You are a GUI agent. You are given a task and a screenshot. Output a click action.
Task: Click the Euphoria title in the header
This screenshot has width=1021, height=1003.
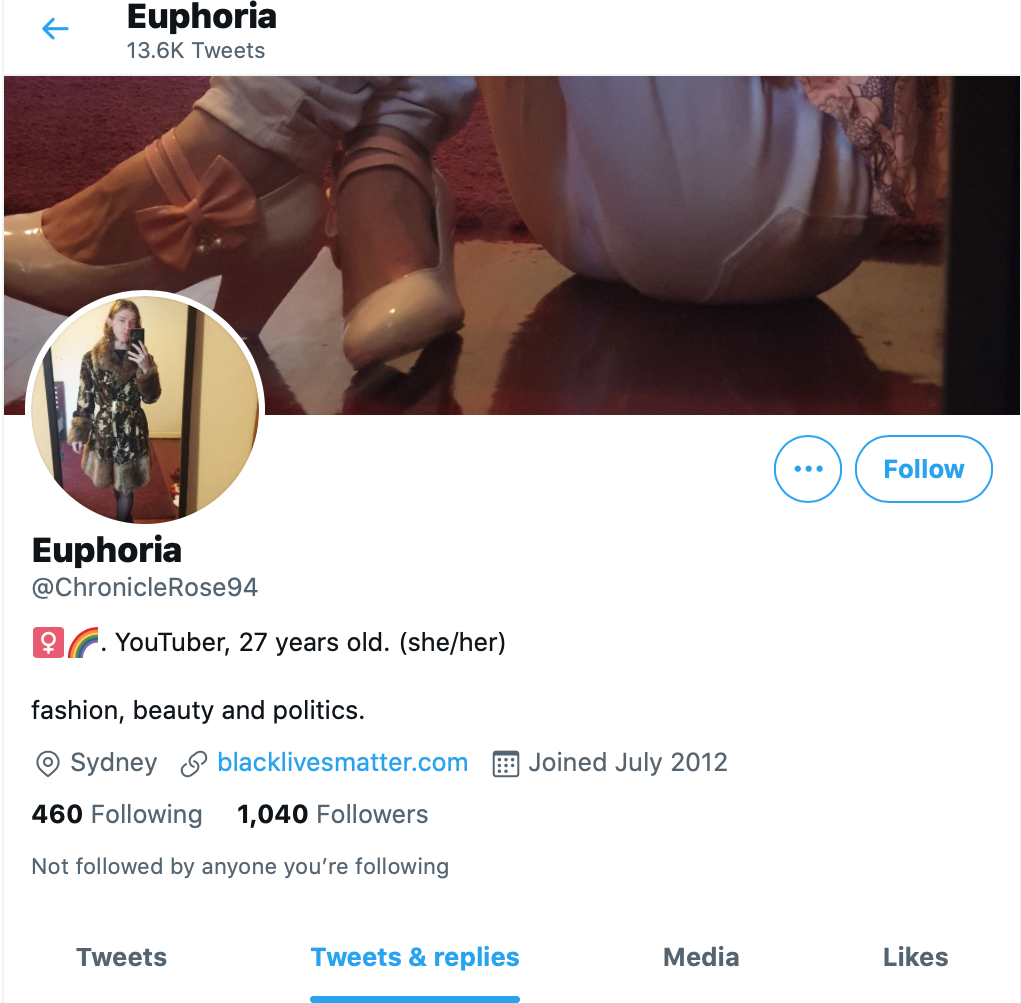(202, 17)
